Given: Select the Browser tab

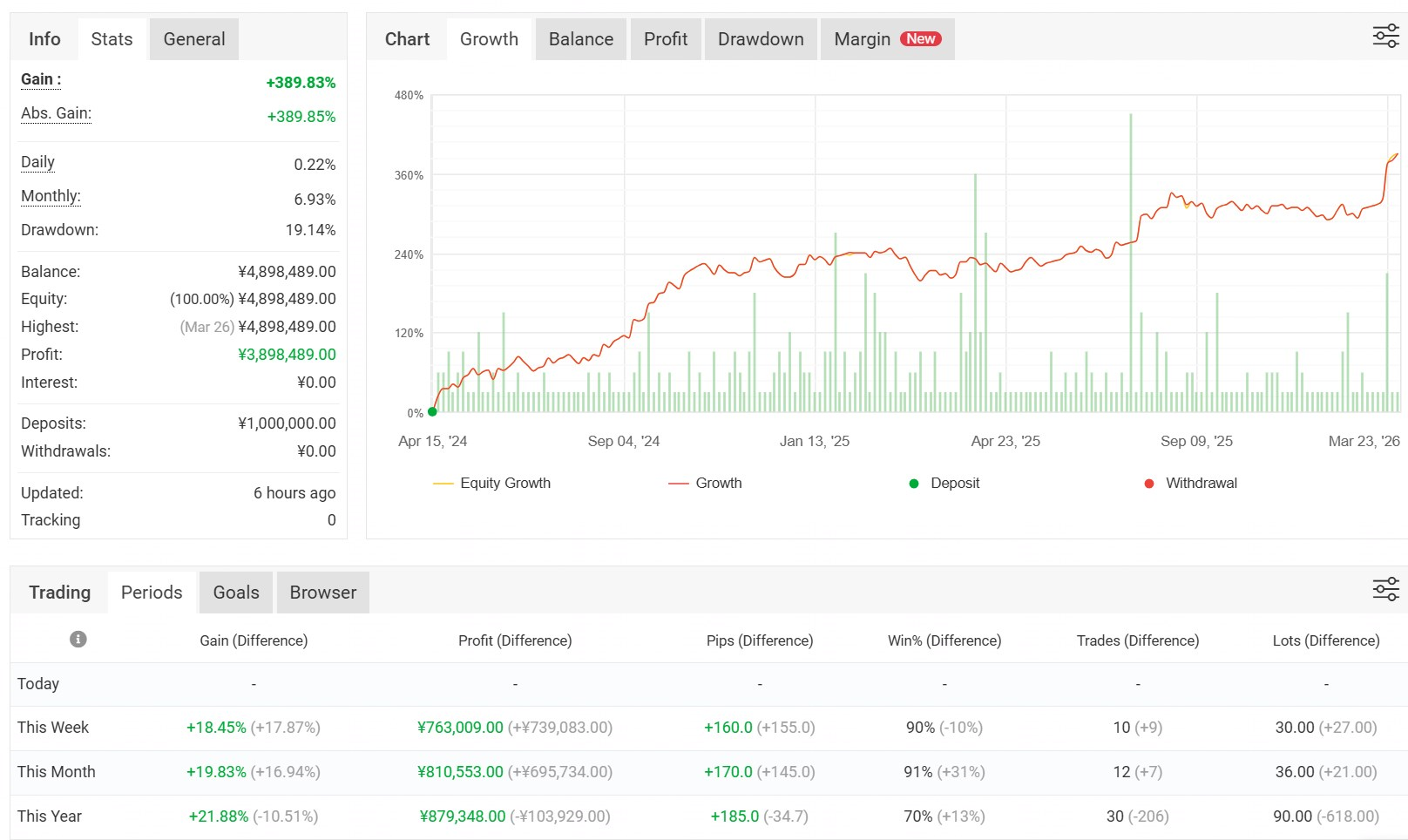Looking at the screenshot, I should click(322, 593).
